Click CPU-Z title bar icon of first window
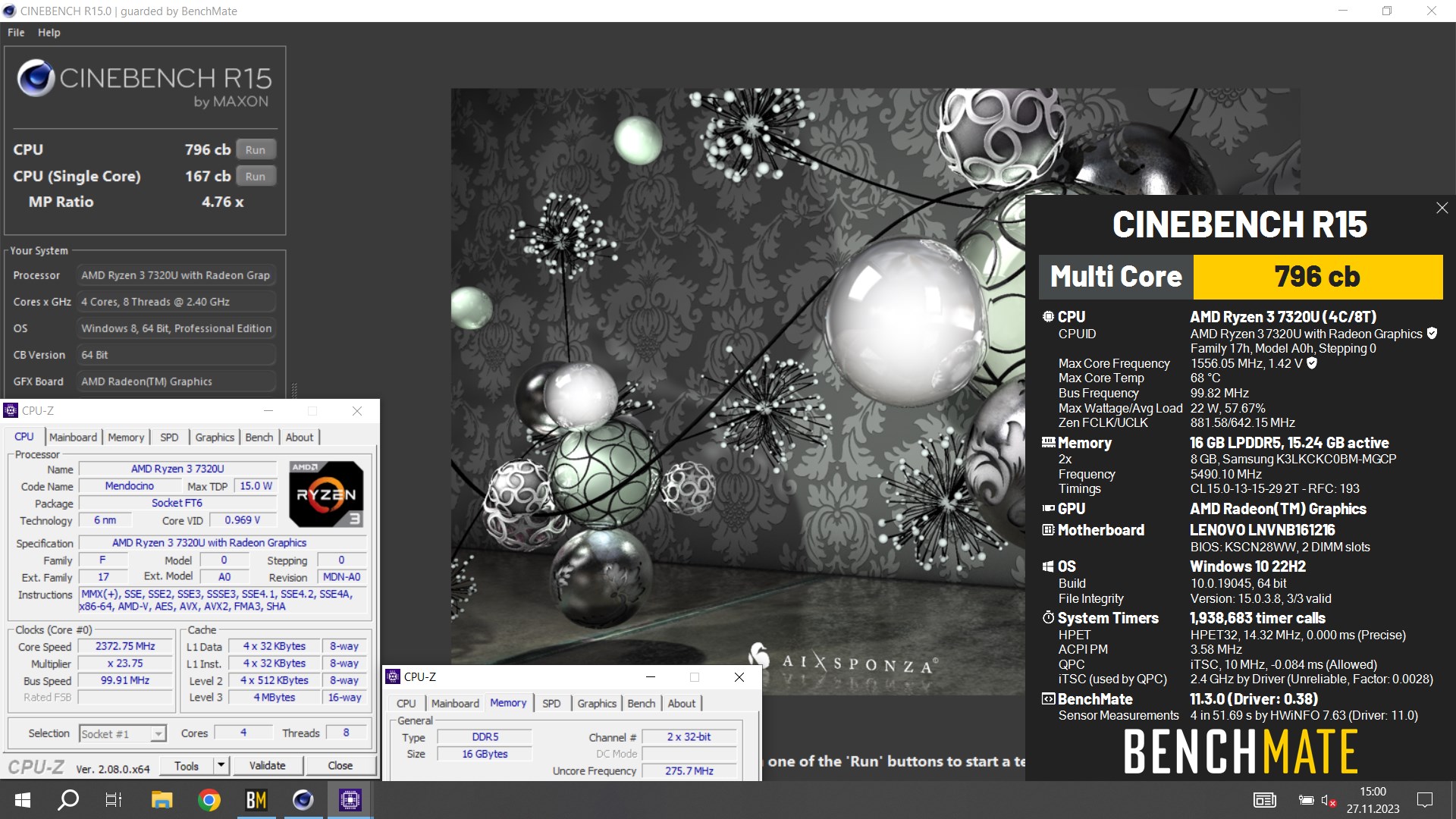Screen dimensions: 1456x819 pyautogui.click(x=11, y=410)
